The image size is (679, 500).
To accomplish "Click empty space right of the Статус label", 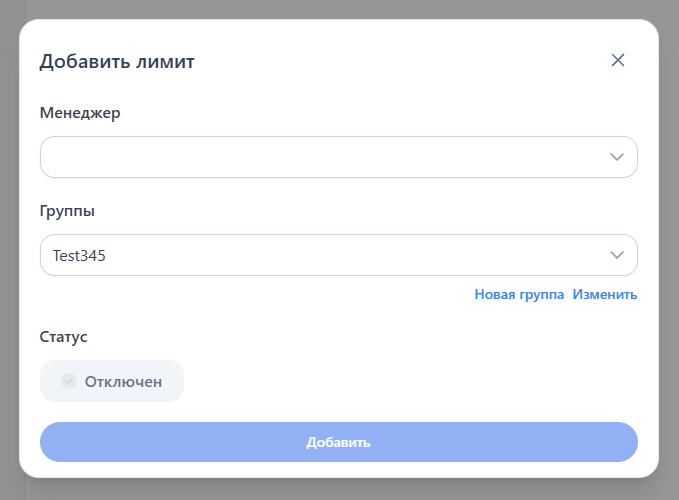I will 350,337.
